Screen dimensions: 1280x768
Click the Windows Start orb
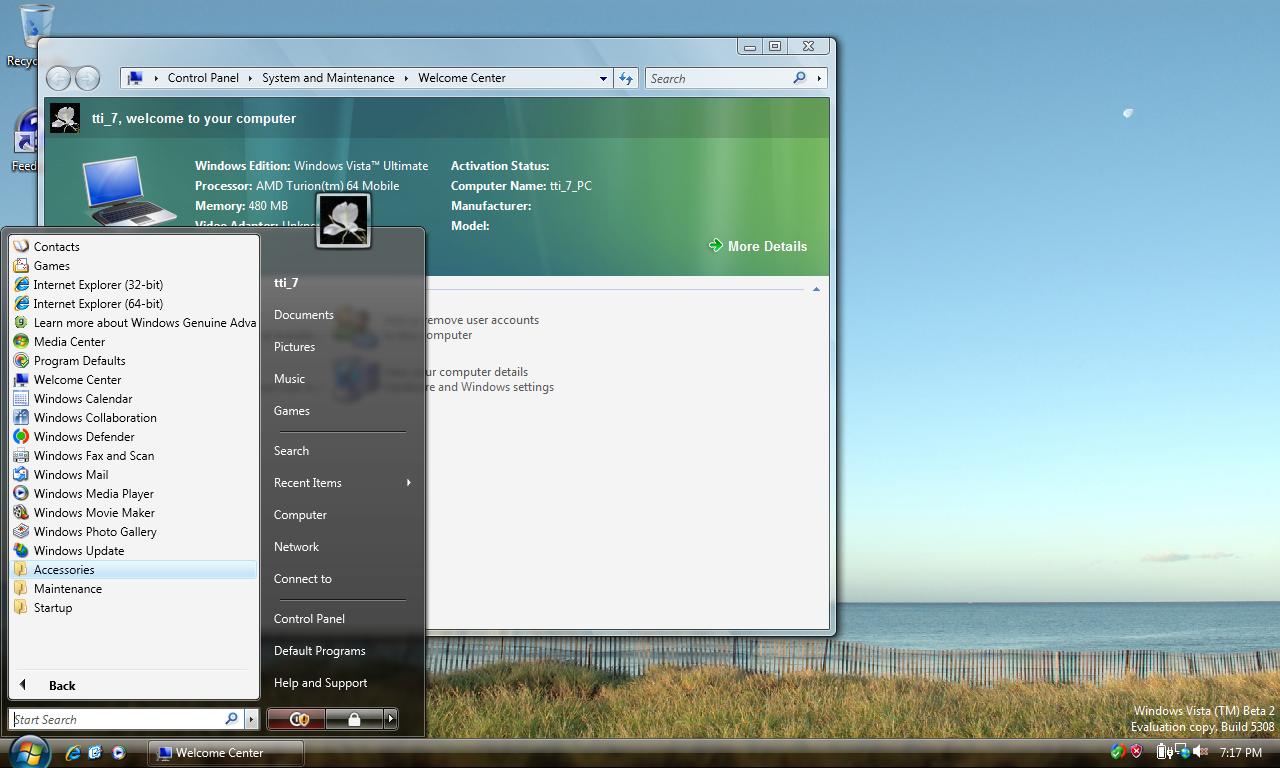pyautogui.click(x=28, y=751)
